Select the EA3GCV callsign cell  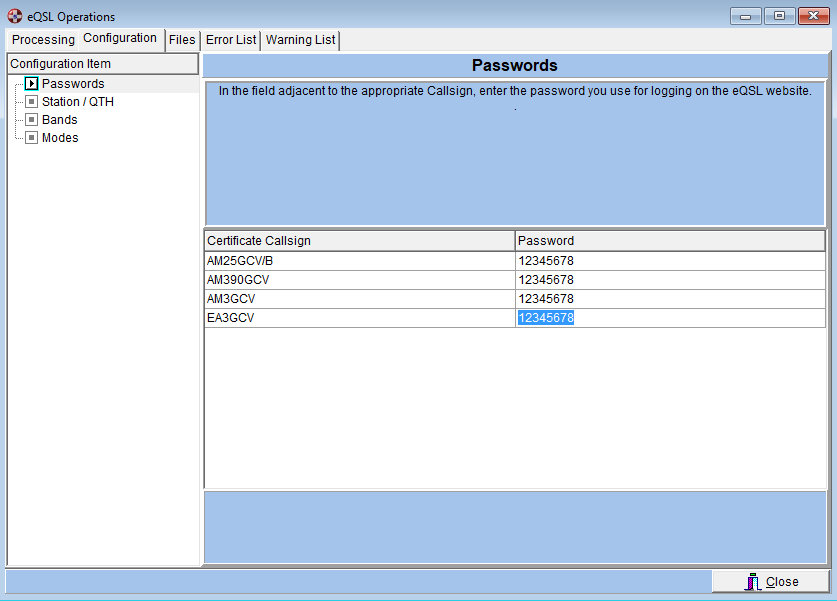click(x=359, y=318)
